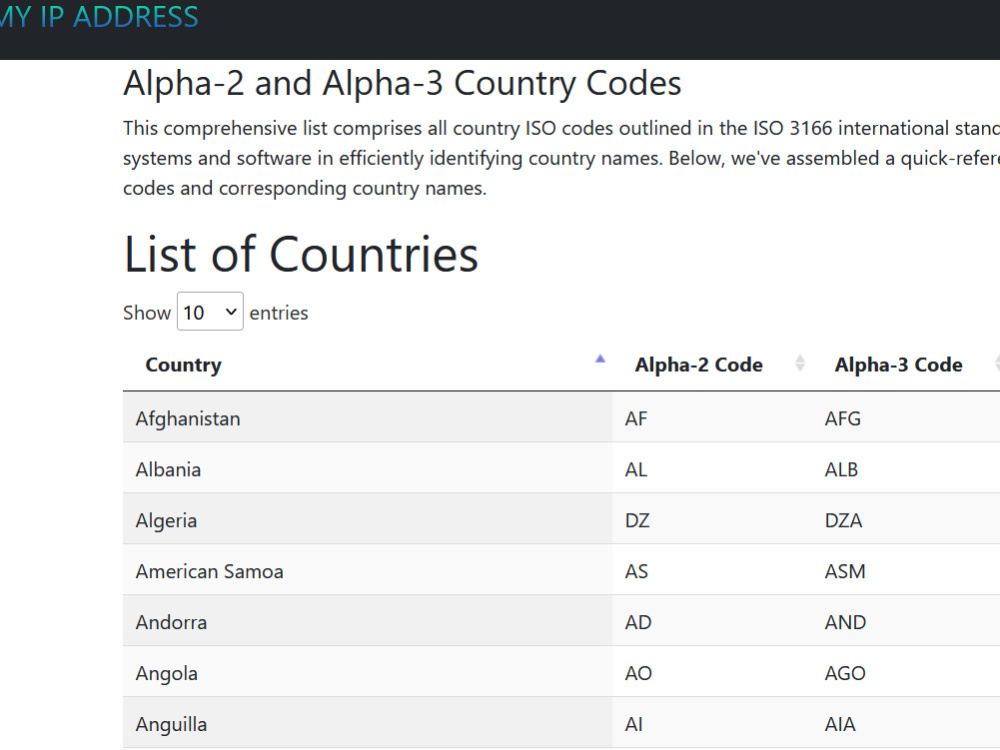
Task: Select the Albania row
Action: pyautogui.click(x=561, y=469)
